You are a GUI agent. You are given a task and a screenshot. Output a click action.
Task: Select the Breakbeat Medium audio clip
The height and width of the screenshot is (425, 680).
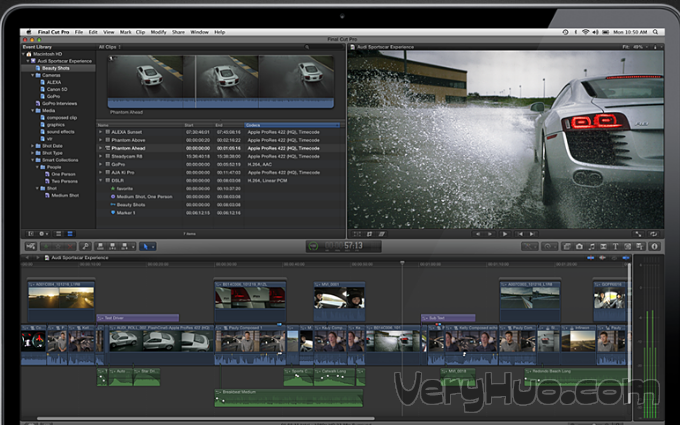click(x=288, y=398)
